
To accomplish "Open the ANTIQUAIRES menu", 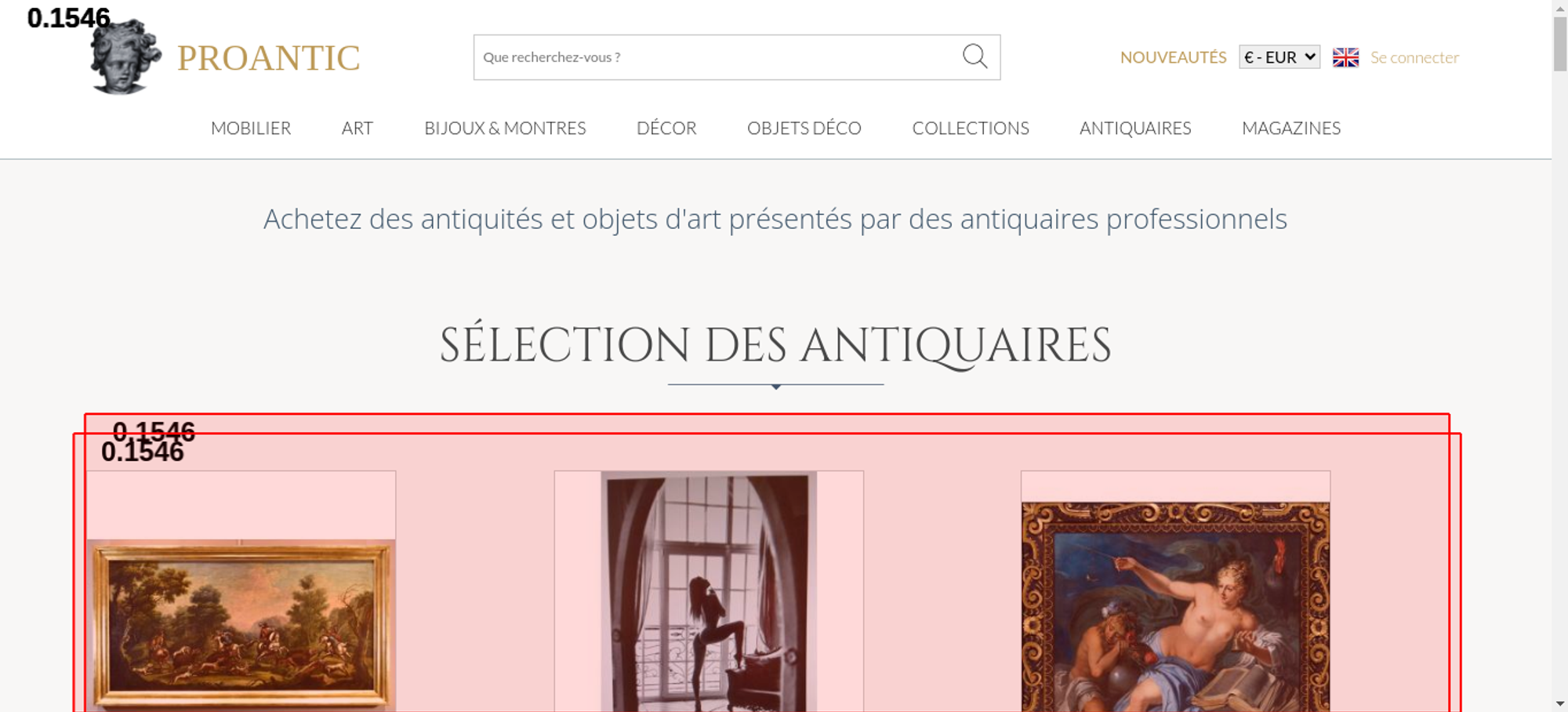I will click(1135, 128).
